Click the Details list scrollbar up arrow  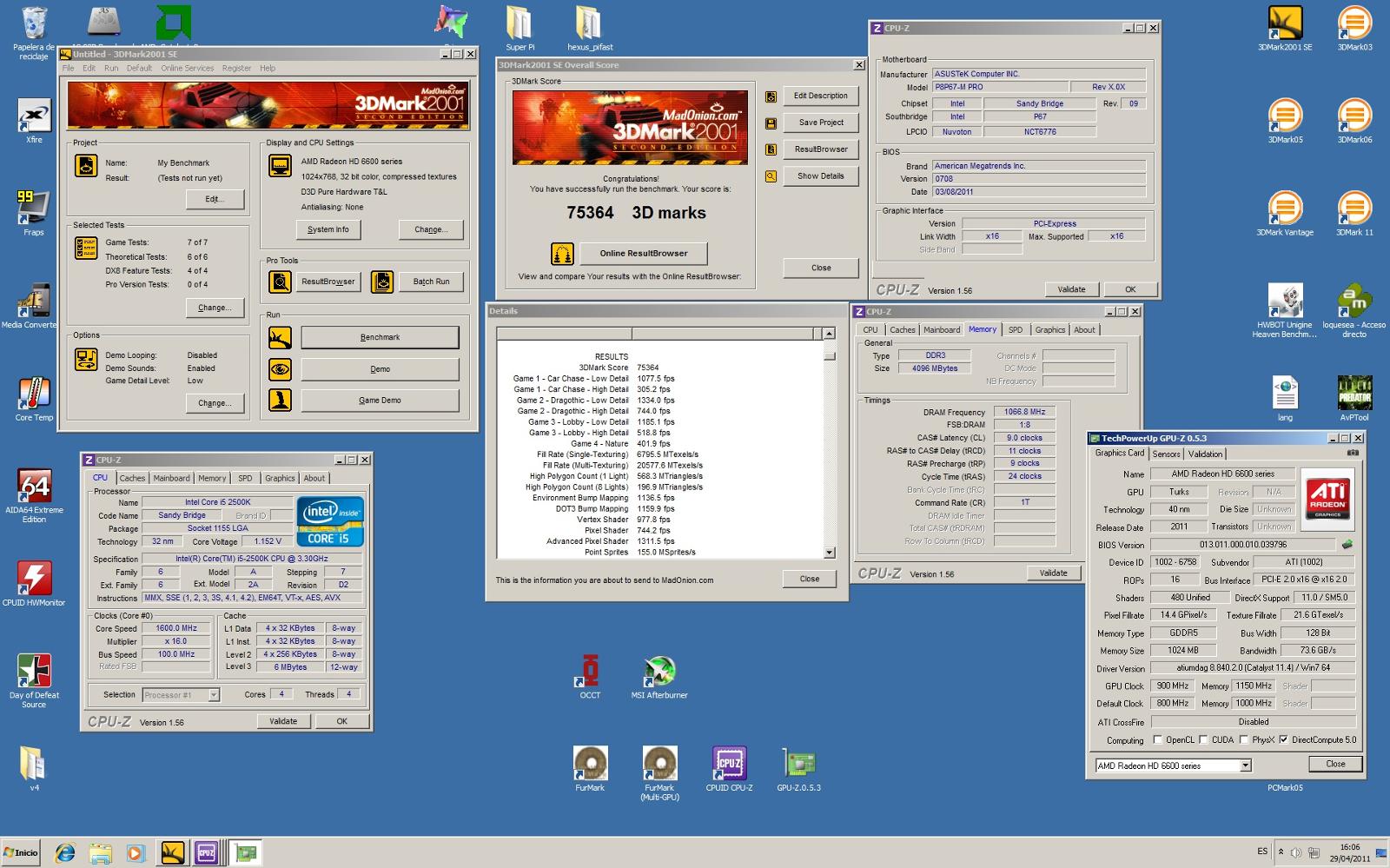click(829, 334)
